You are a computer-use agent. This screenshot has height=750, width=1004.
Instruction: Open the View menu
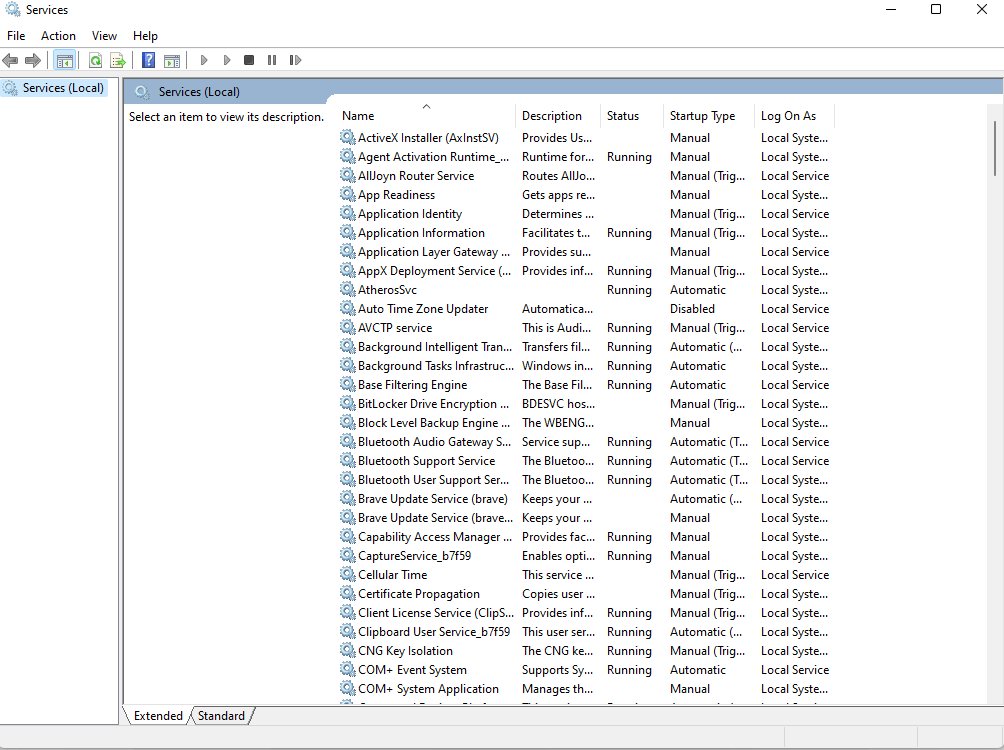[104, 36]
